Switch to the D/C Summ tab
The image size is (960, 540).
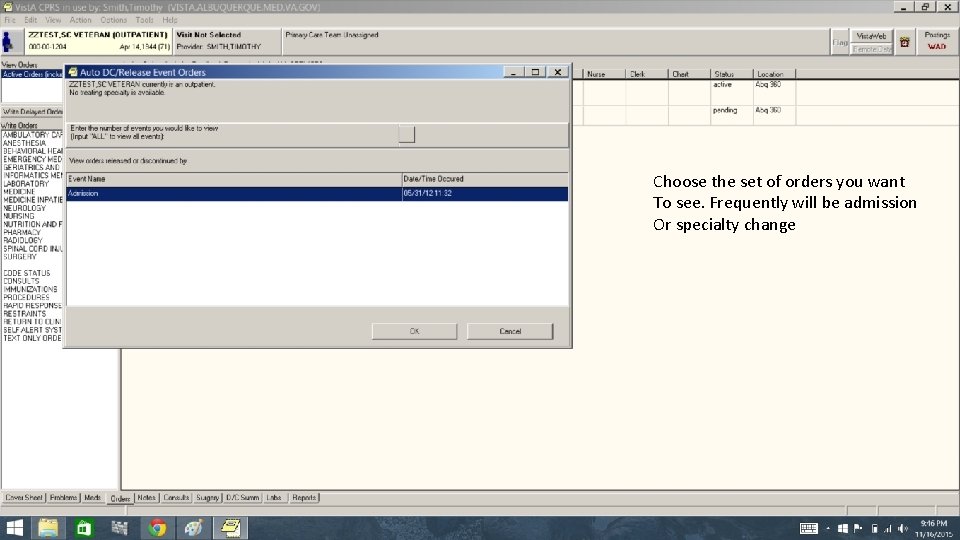pos(242,498)
